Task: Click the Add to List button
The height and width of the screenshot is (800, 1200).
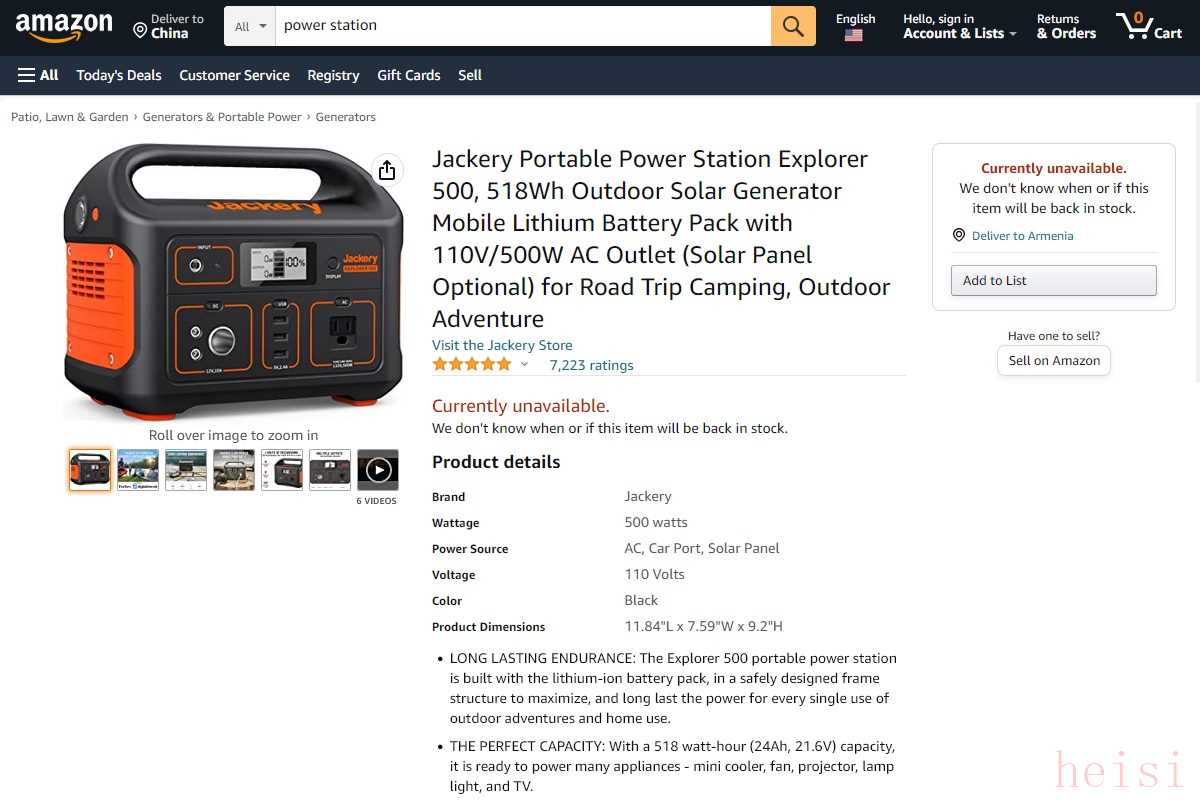Action: (1053, 280)
